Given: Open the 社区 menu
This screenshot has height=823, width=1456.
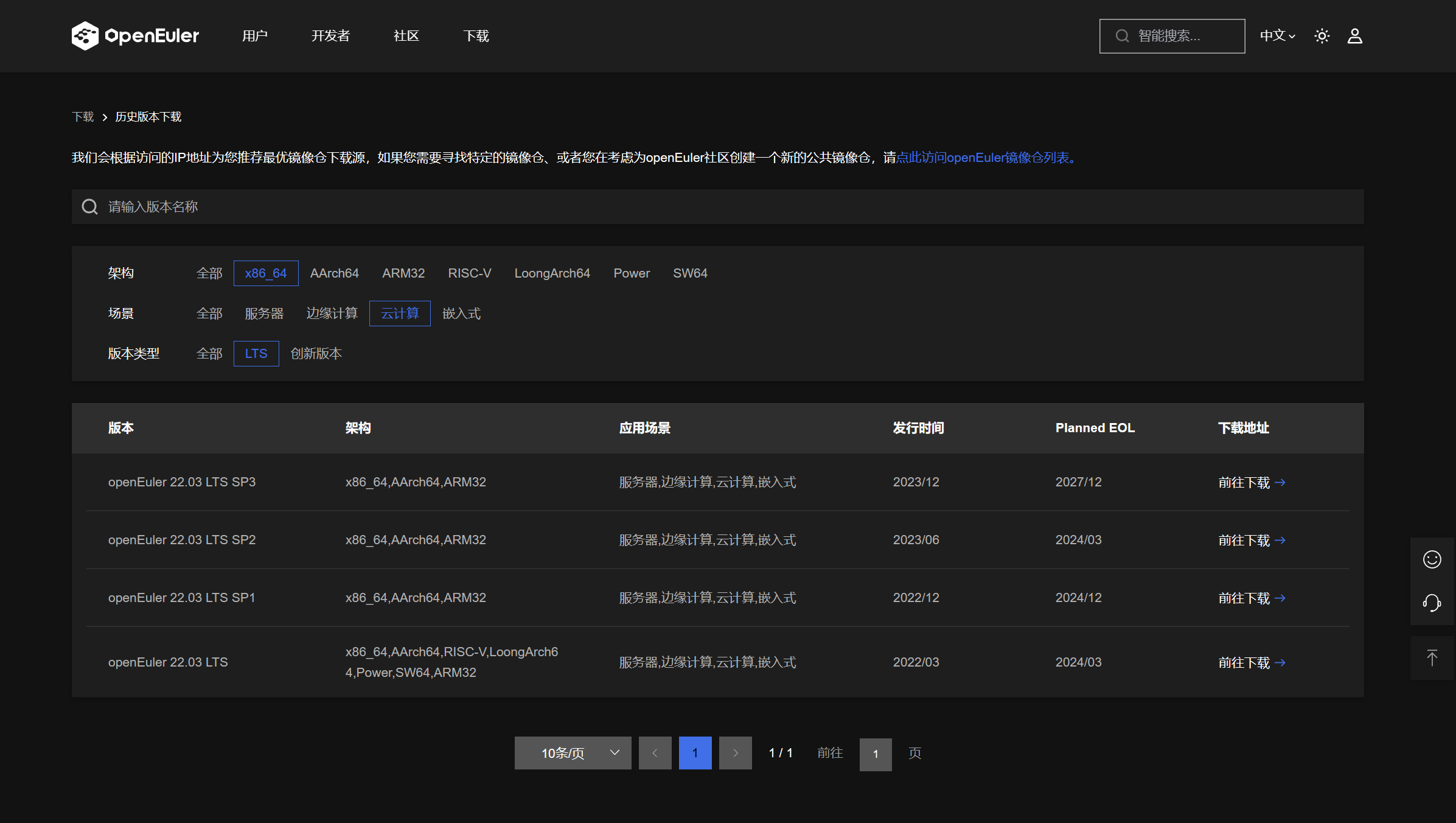Looking at the screenshot, I should point(406,36).
